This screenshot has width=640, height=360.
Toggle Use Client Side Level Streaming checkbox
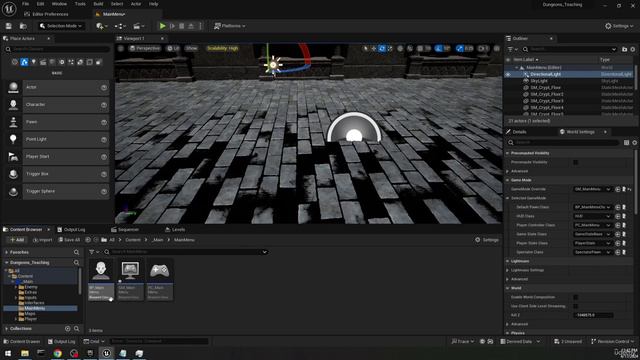(576, 306)
